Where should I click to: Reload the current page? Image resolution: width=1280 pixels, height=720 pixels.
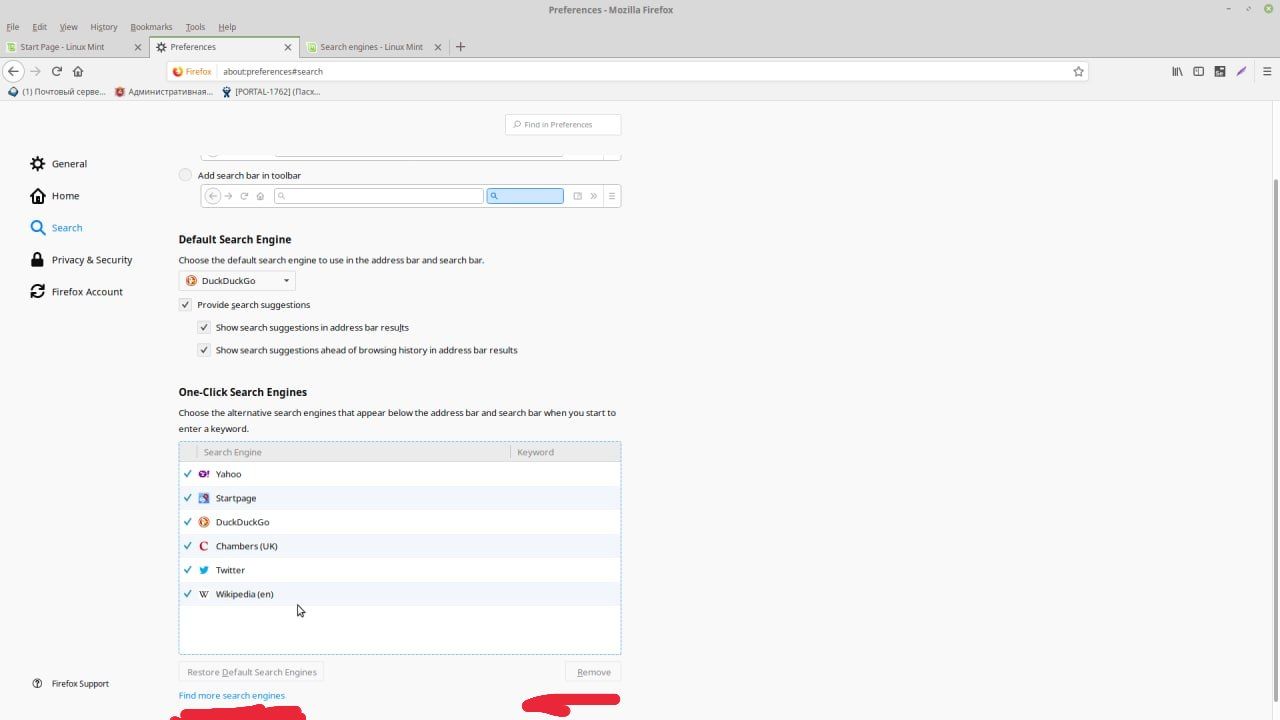(57, 71)
